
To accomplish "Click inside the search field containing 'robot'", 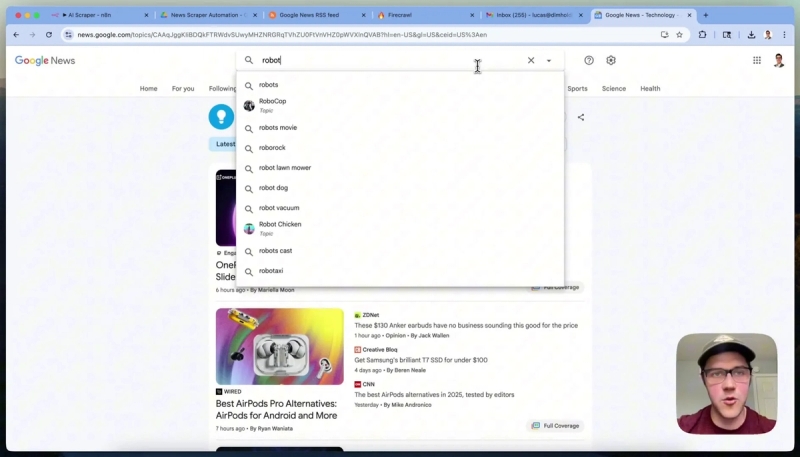I will [393, 60].
